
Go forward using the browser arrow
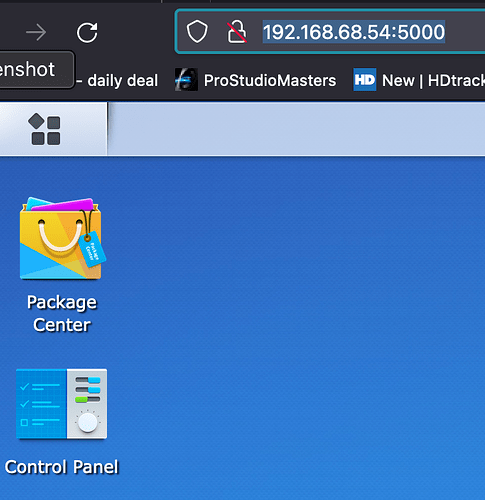[x=36, y=32]
